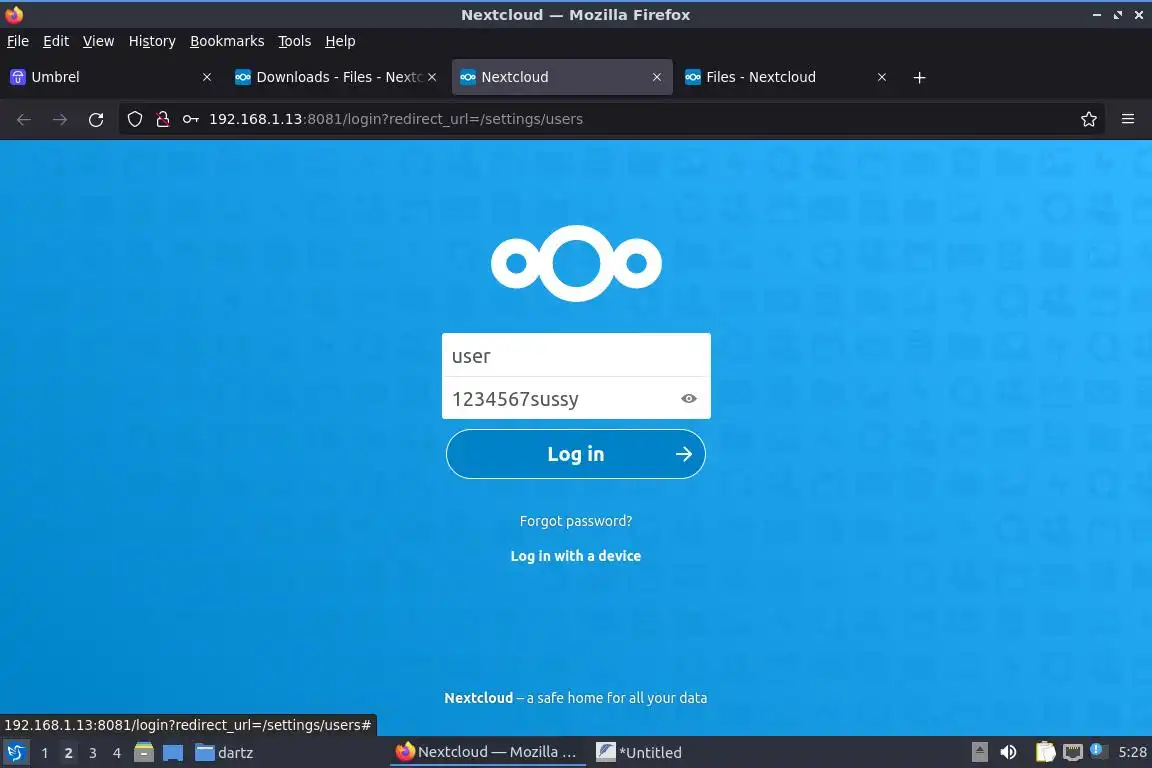Click the network tray icon

pyautogui.click(x=1073, y=753)
